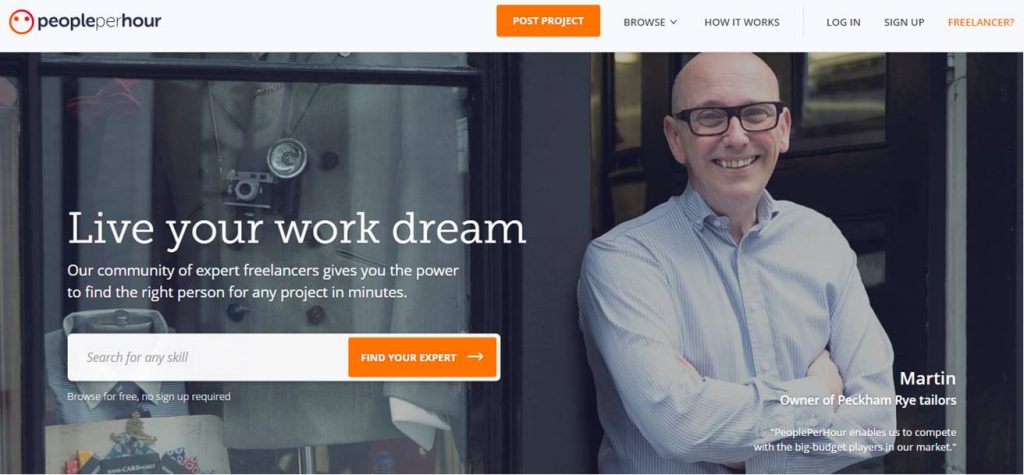Click 'Browse for free, no sign up required' text

[149, 397]
